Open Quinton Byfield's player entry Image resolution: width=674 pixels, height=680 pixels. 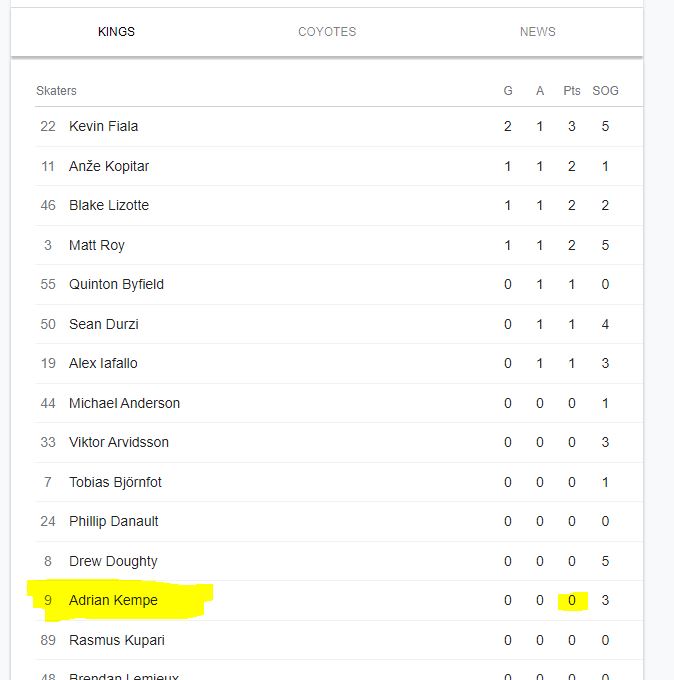(x=116, y=284)
